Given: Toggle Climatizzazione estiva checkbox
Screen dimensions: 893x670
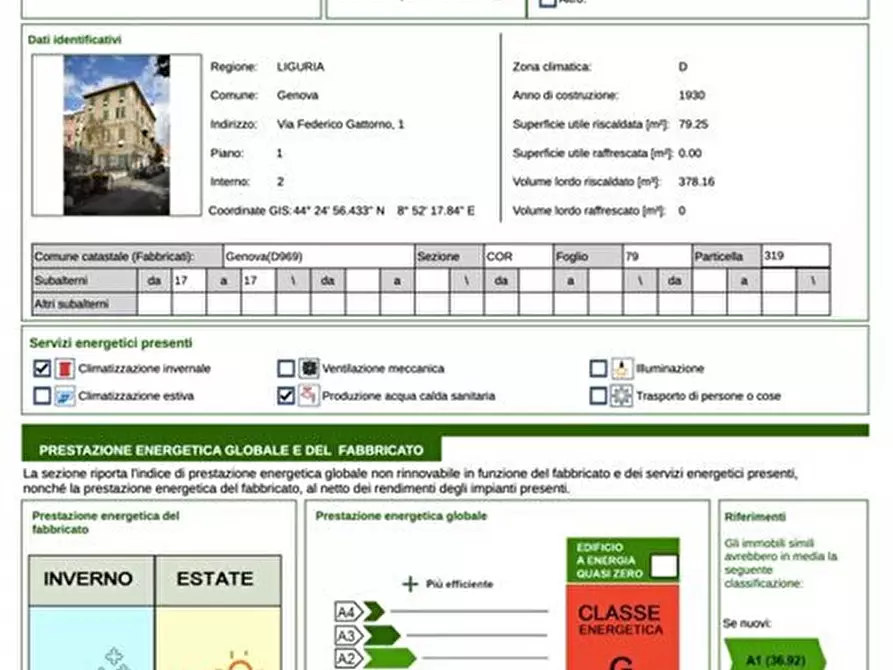Looking at the screenshot, I should point(42,396).
